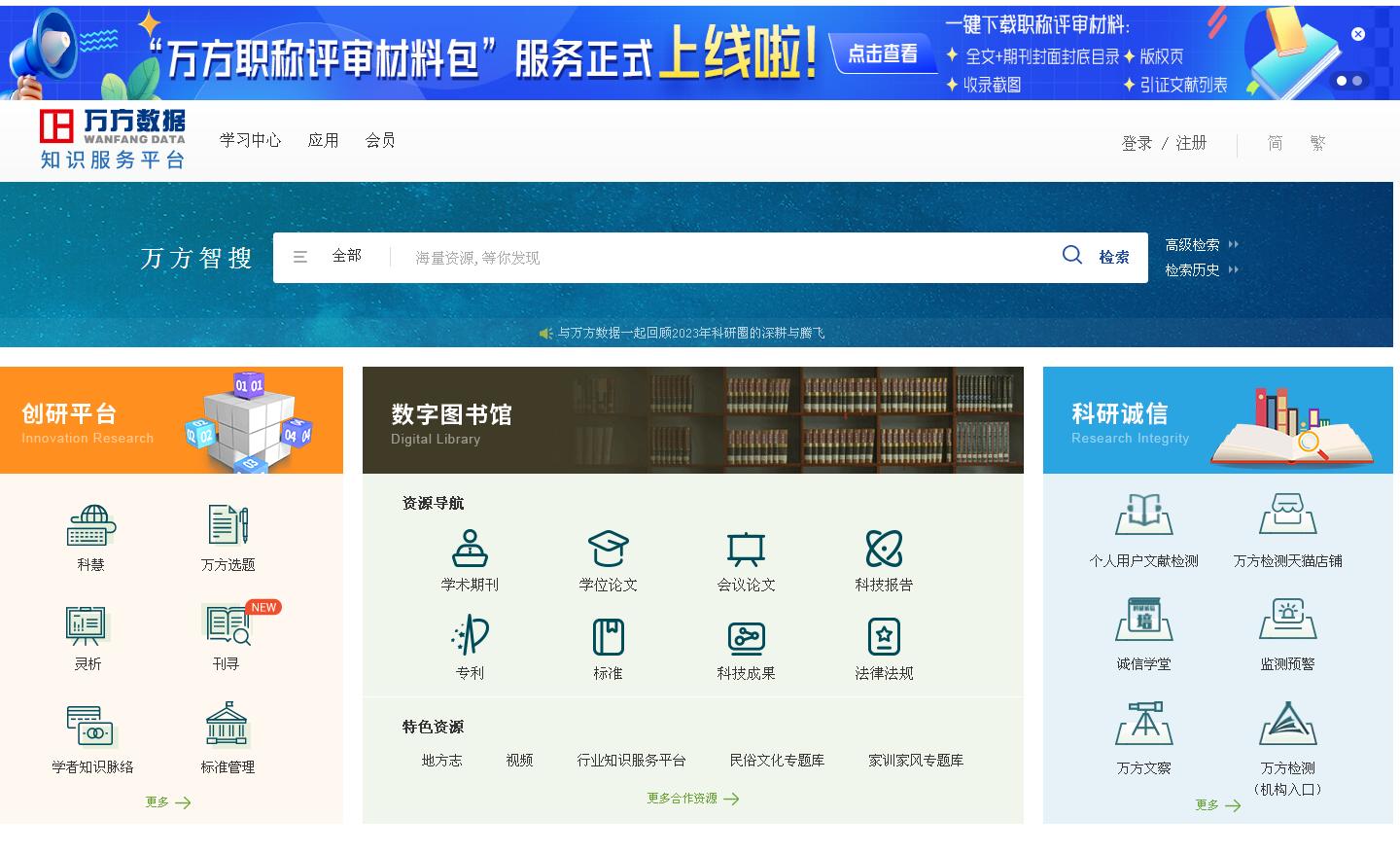Switch to simplified Chinese 简

tap(1275, 144)
